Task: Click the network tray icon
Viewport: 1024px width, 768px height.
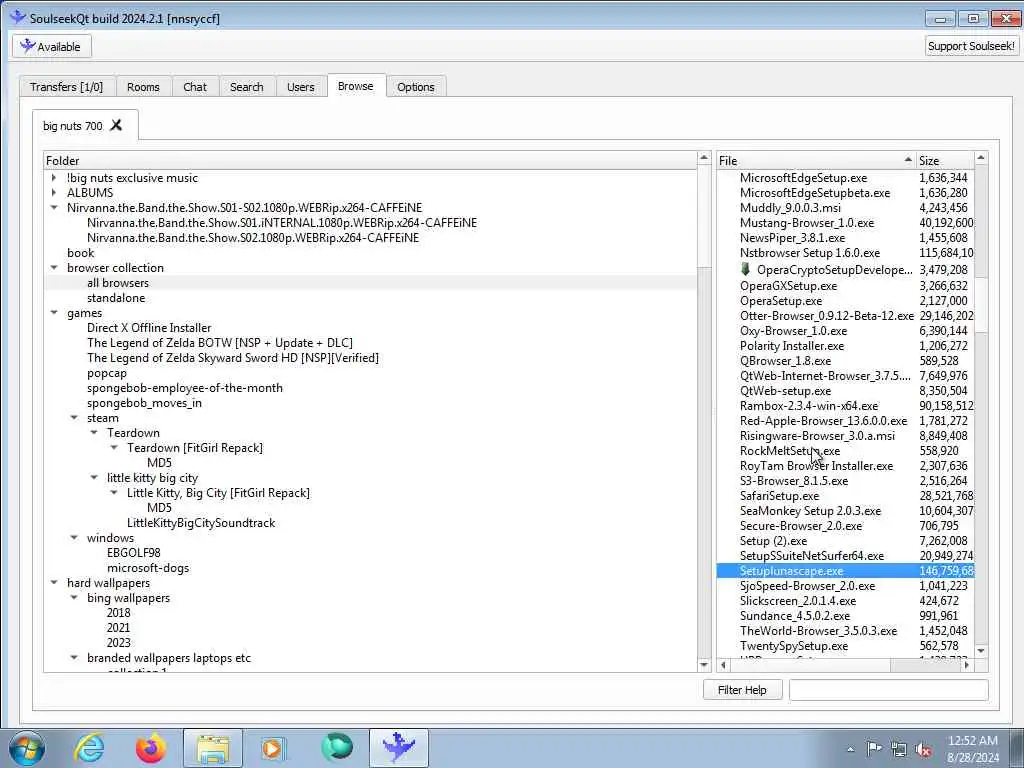Action: coord(899,750)
